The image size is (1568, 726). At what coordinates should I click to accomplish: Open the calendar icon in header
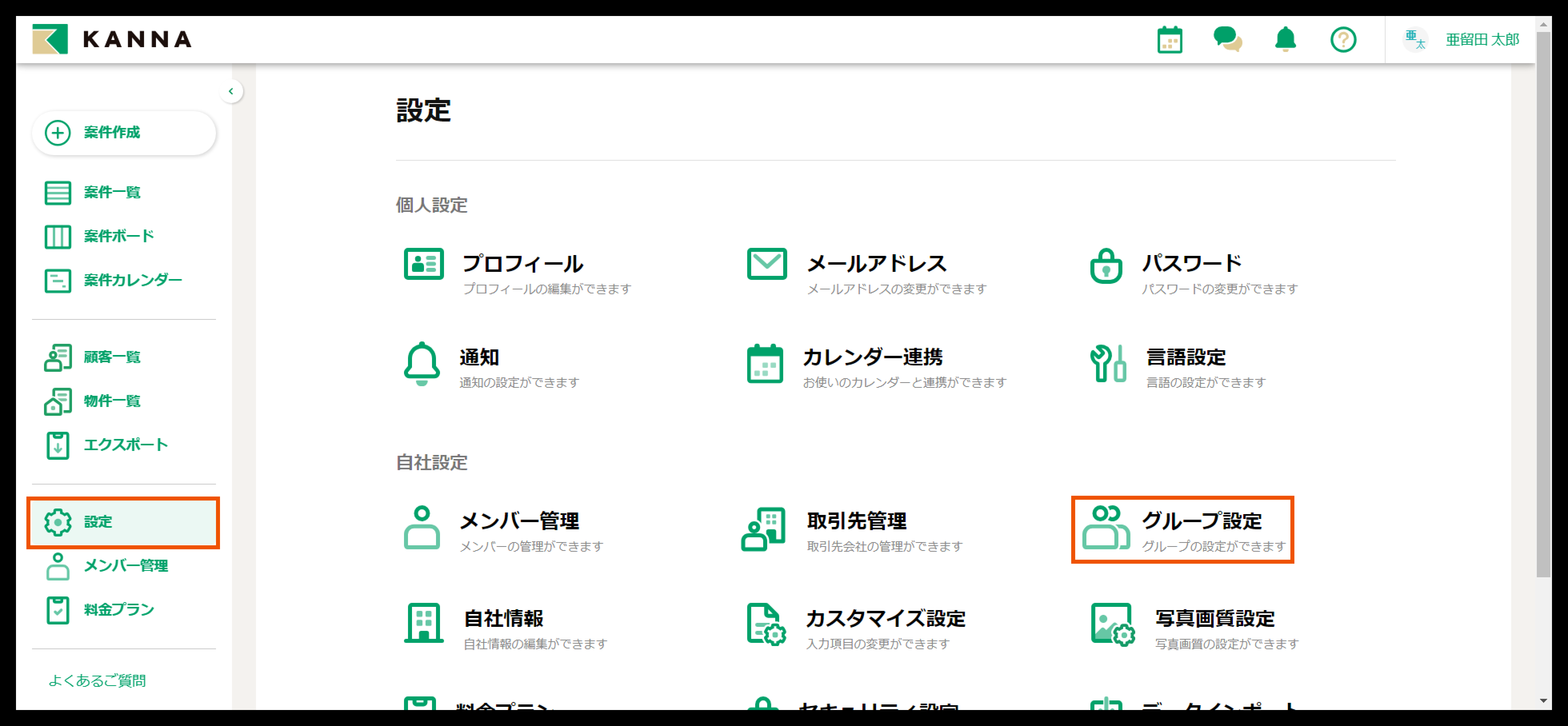[1169, 40]
